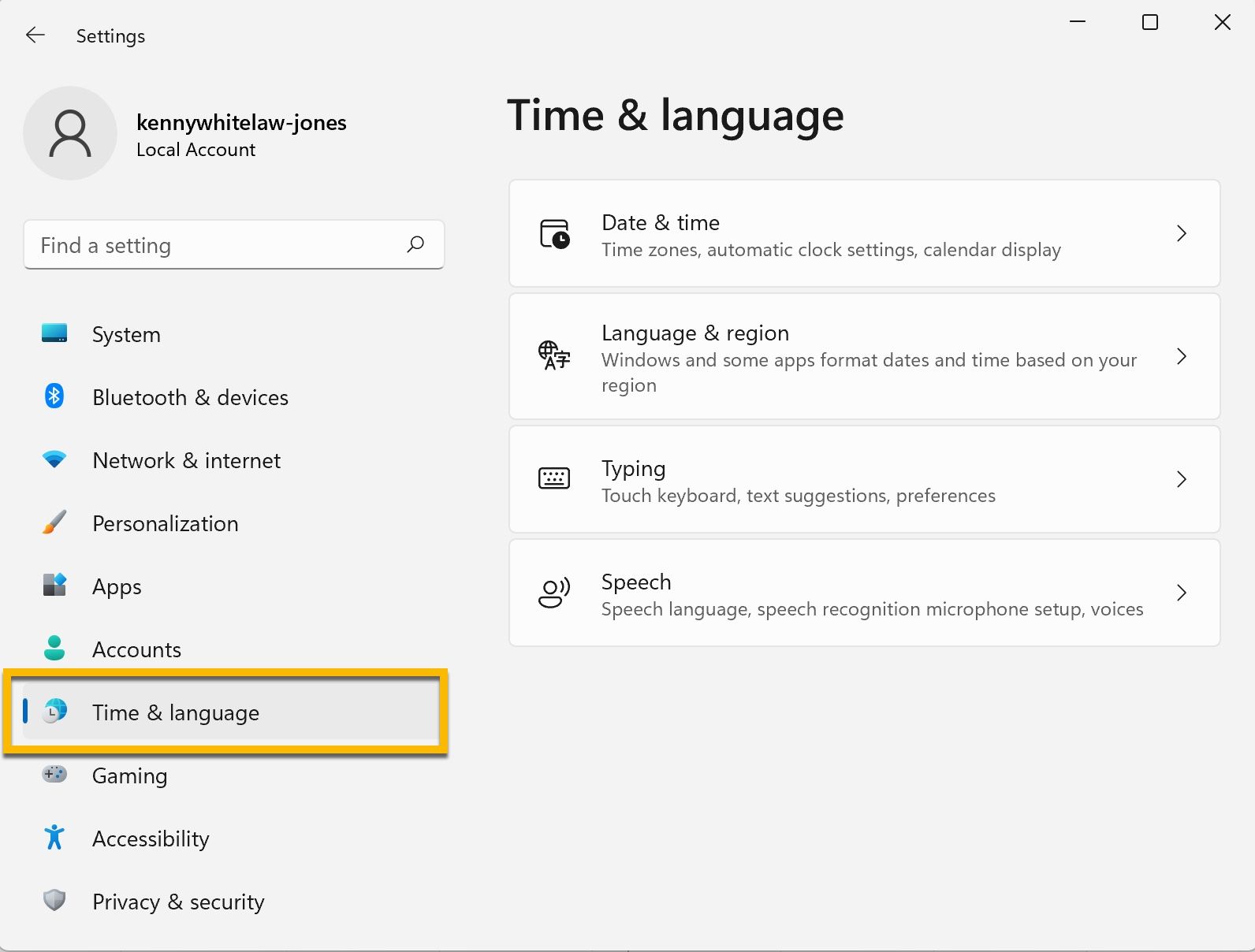Open the Speech card title

tap(636, 582)
